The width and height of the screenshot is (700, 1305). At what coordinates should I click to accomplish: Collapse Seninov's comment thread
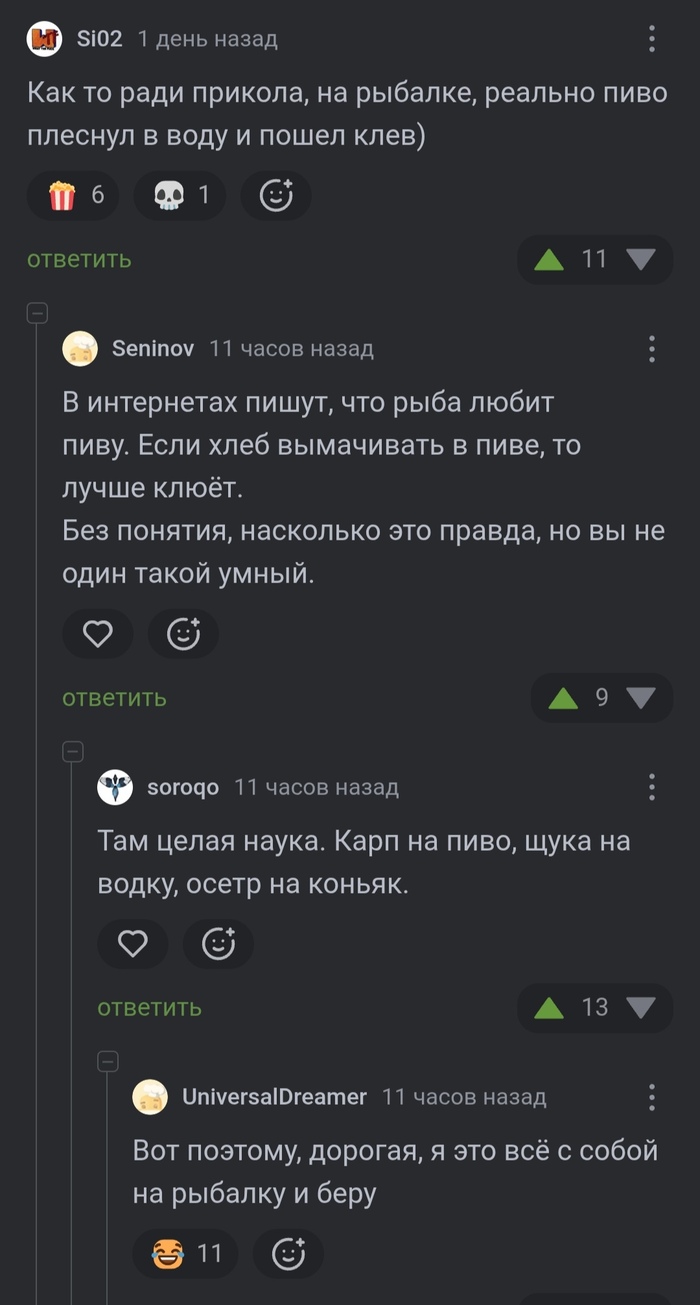[x=37, y=312]
